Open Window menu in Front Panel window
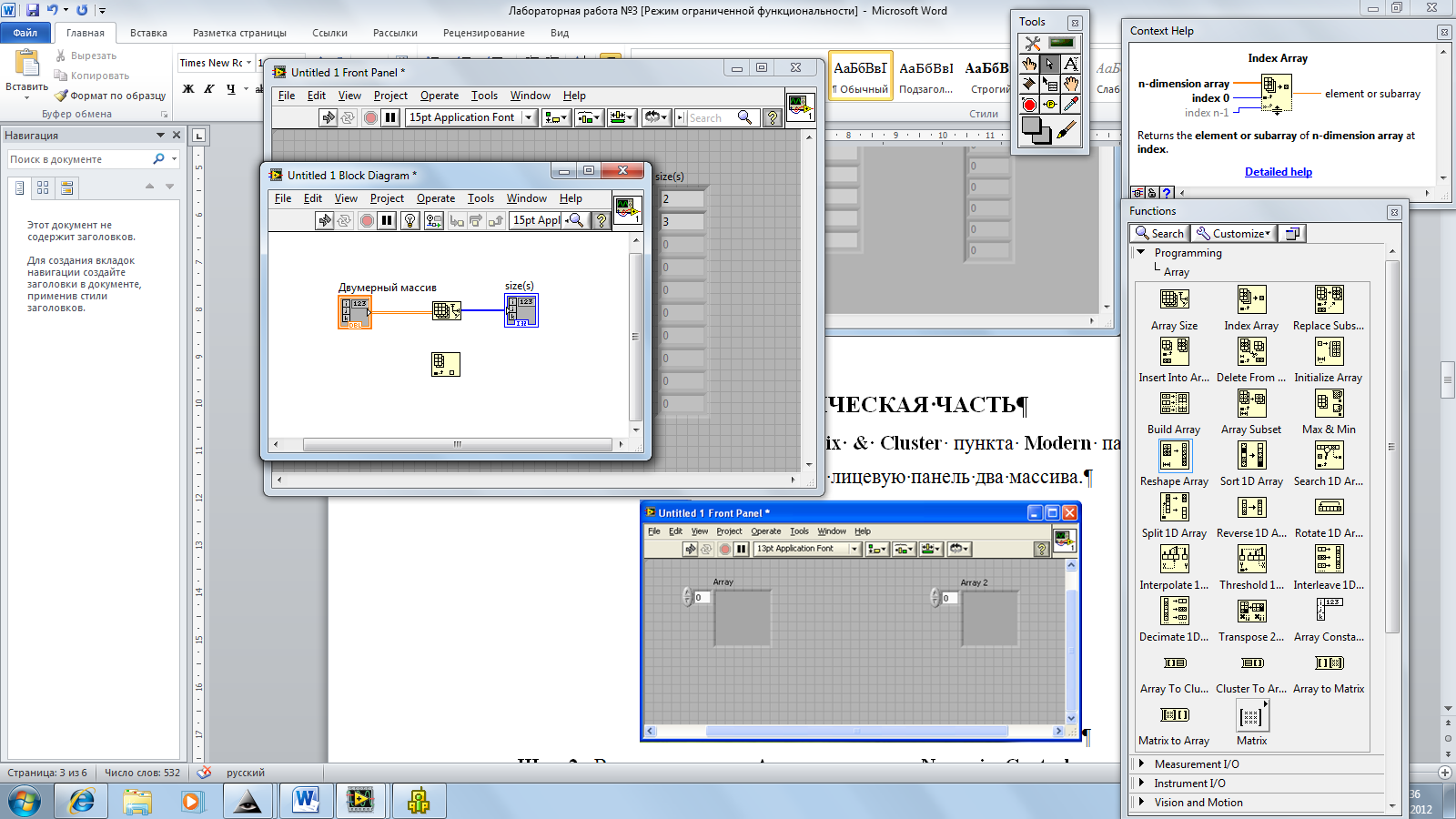Viewport: 1456px width, 819px height. pyautogui.click(x=530, y=96)
